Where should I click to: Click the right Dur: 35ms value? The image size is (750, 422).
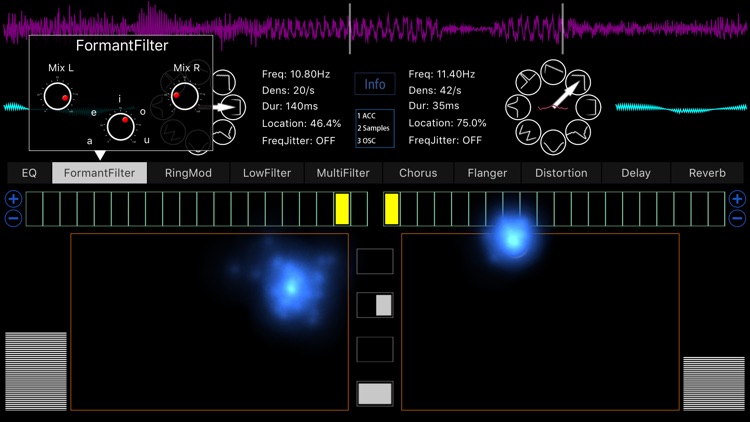(434, 106)
